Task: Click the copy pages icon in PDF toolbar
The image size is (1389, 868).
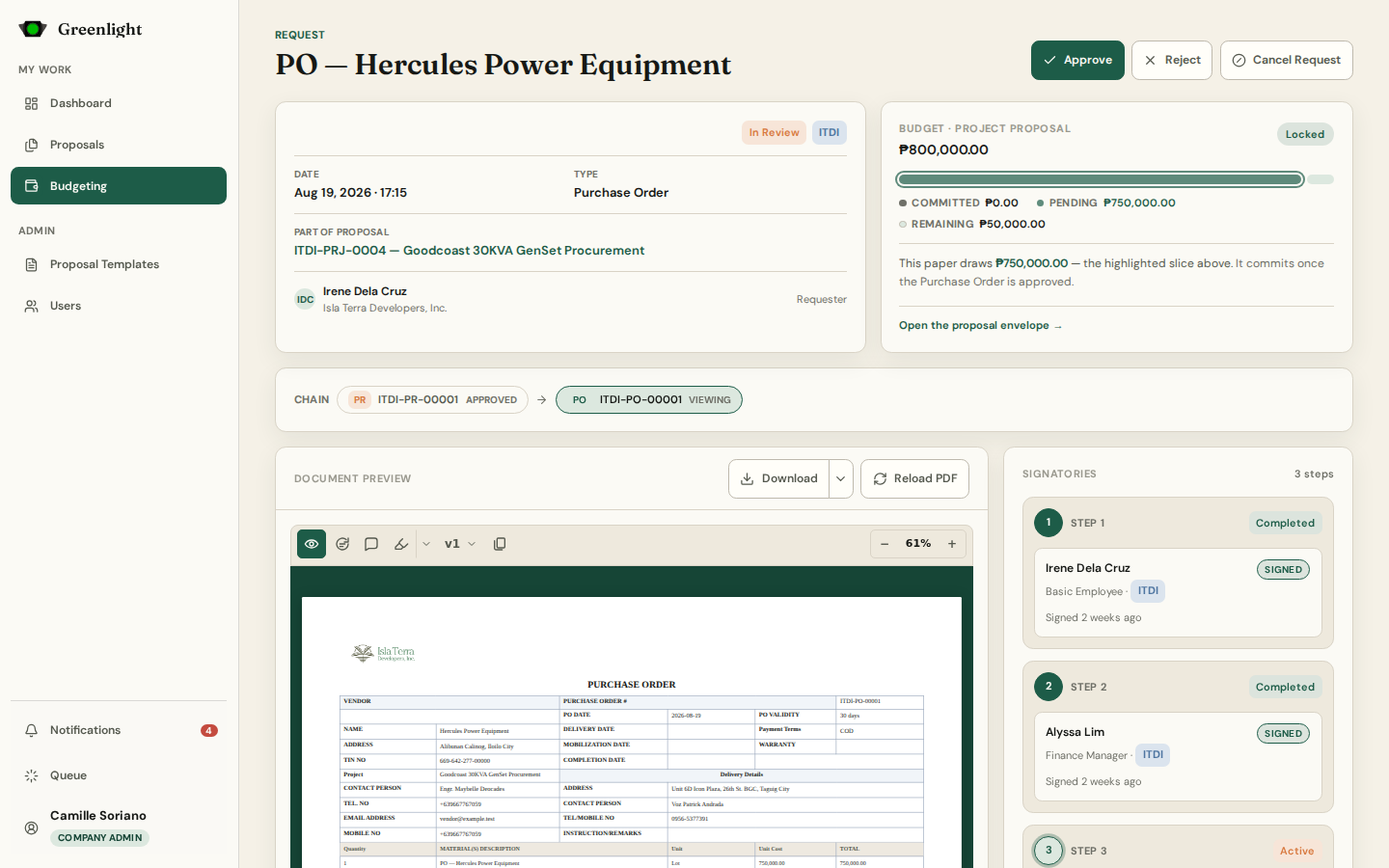Action: coord(500,544)
